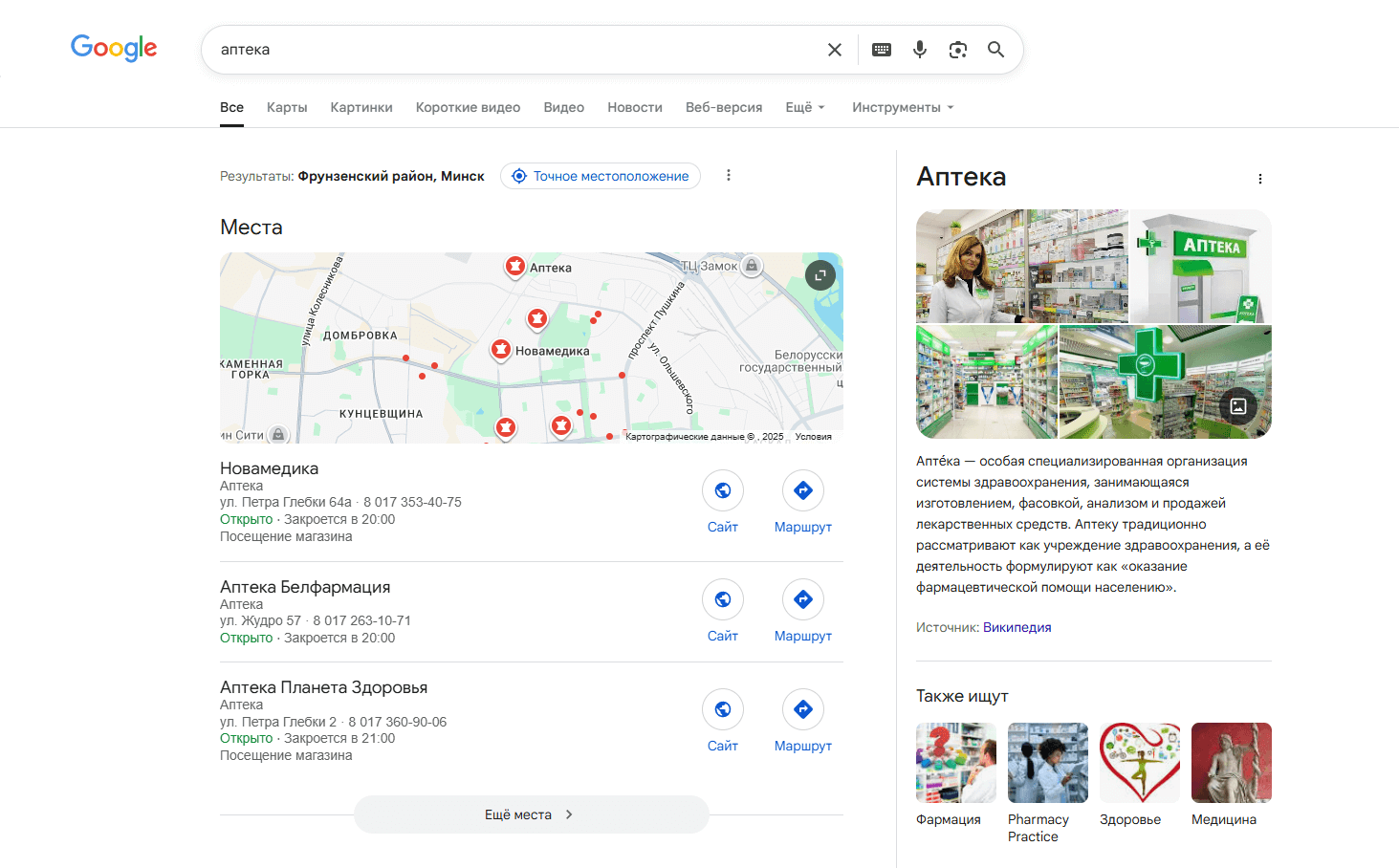1399x868 pixels.
Task: Expand the map to full view
Action: (820, 276)
